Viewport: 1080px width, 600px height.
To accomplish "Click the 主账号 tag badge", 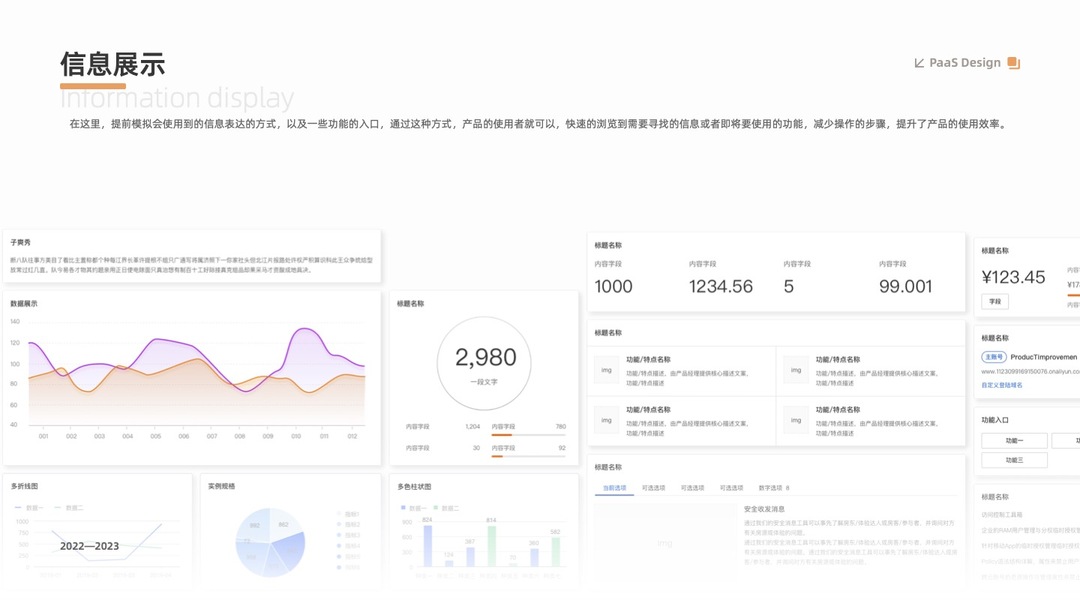I will tap(994, 357).
